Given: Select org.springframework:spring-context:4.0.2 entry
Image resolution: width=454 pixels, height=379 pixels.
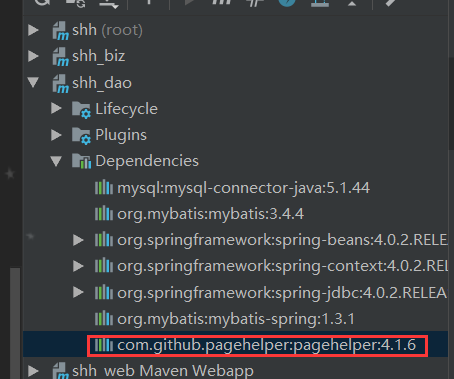Looking at the screenshot, I should (282, 266).
